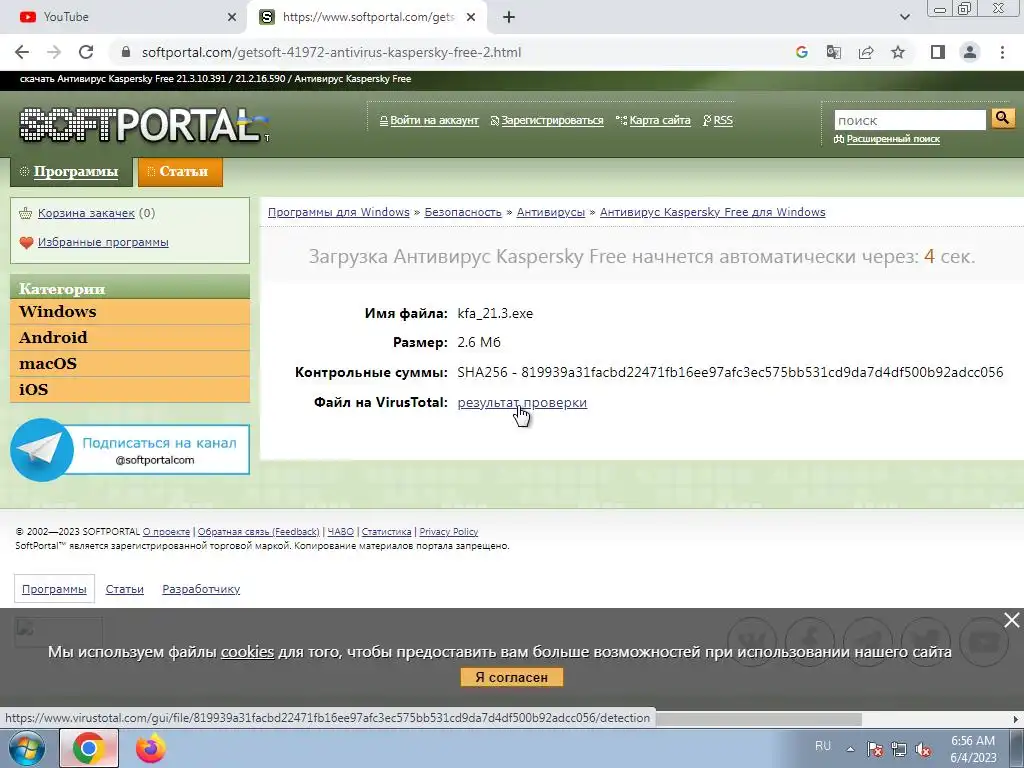
Task: Click the поиск search field
Action: [x=910, y=120]
